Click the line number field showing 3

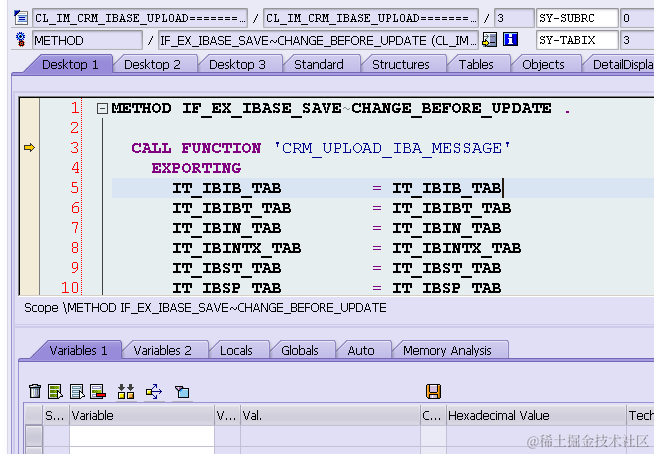tap(514, 18)
